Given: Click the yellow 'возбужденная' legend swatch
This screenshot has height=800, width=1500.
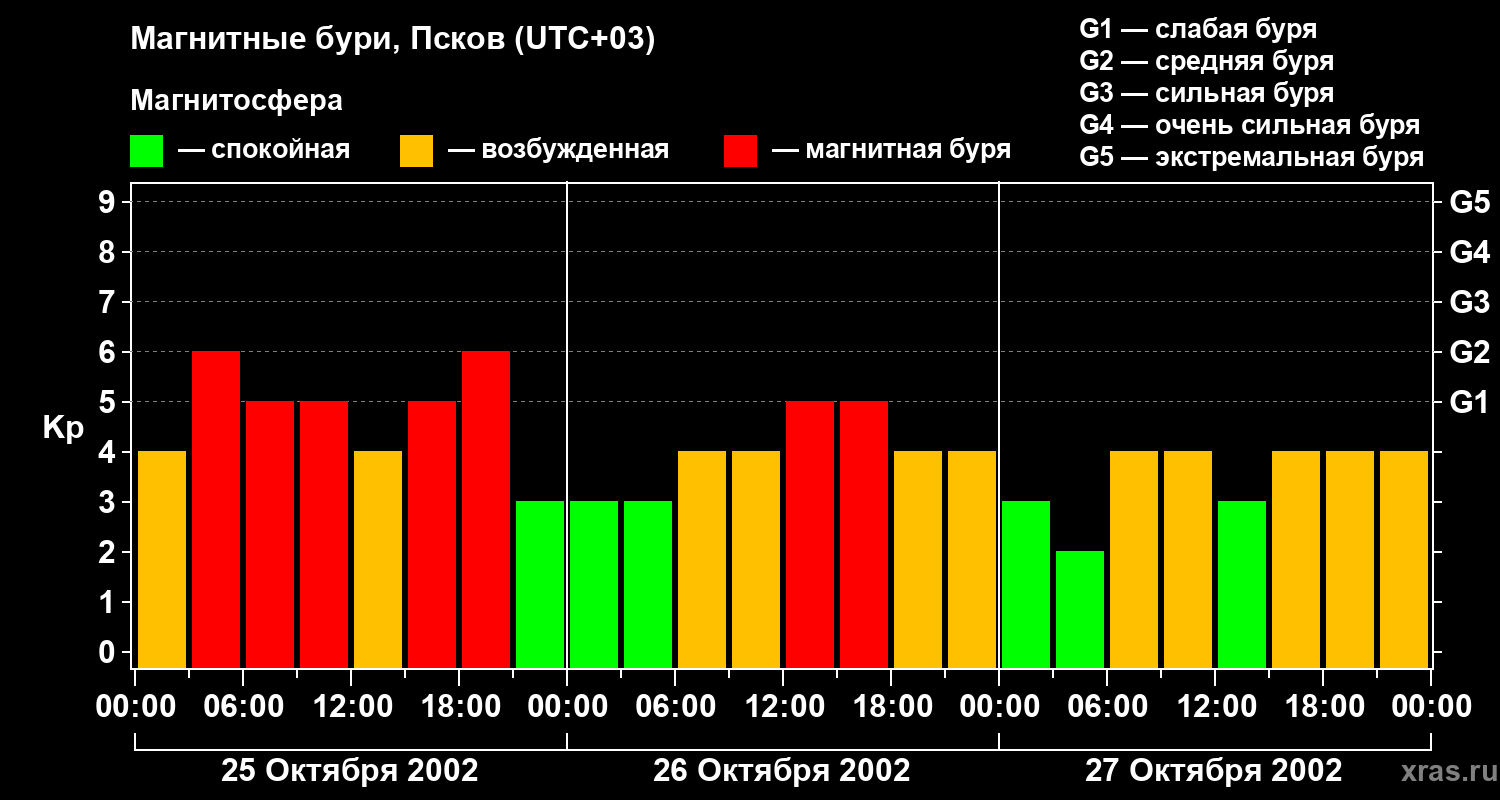Looking at the screenshot, I should 416,151.
